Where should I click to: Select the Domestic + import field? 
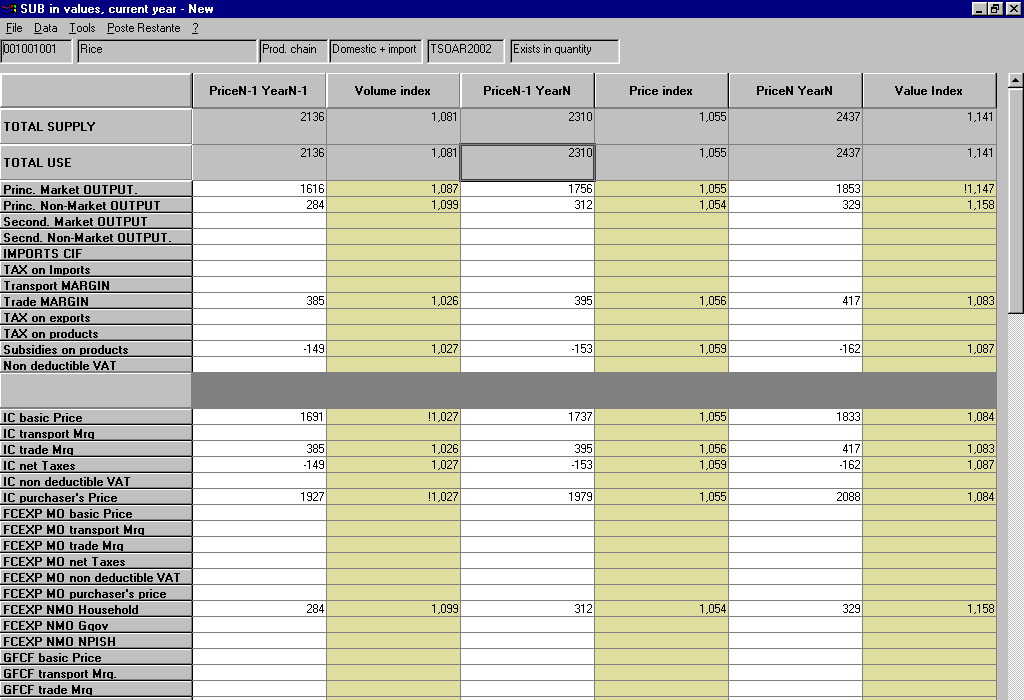pos(375,50)
